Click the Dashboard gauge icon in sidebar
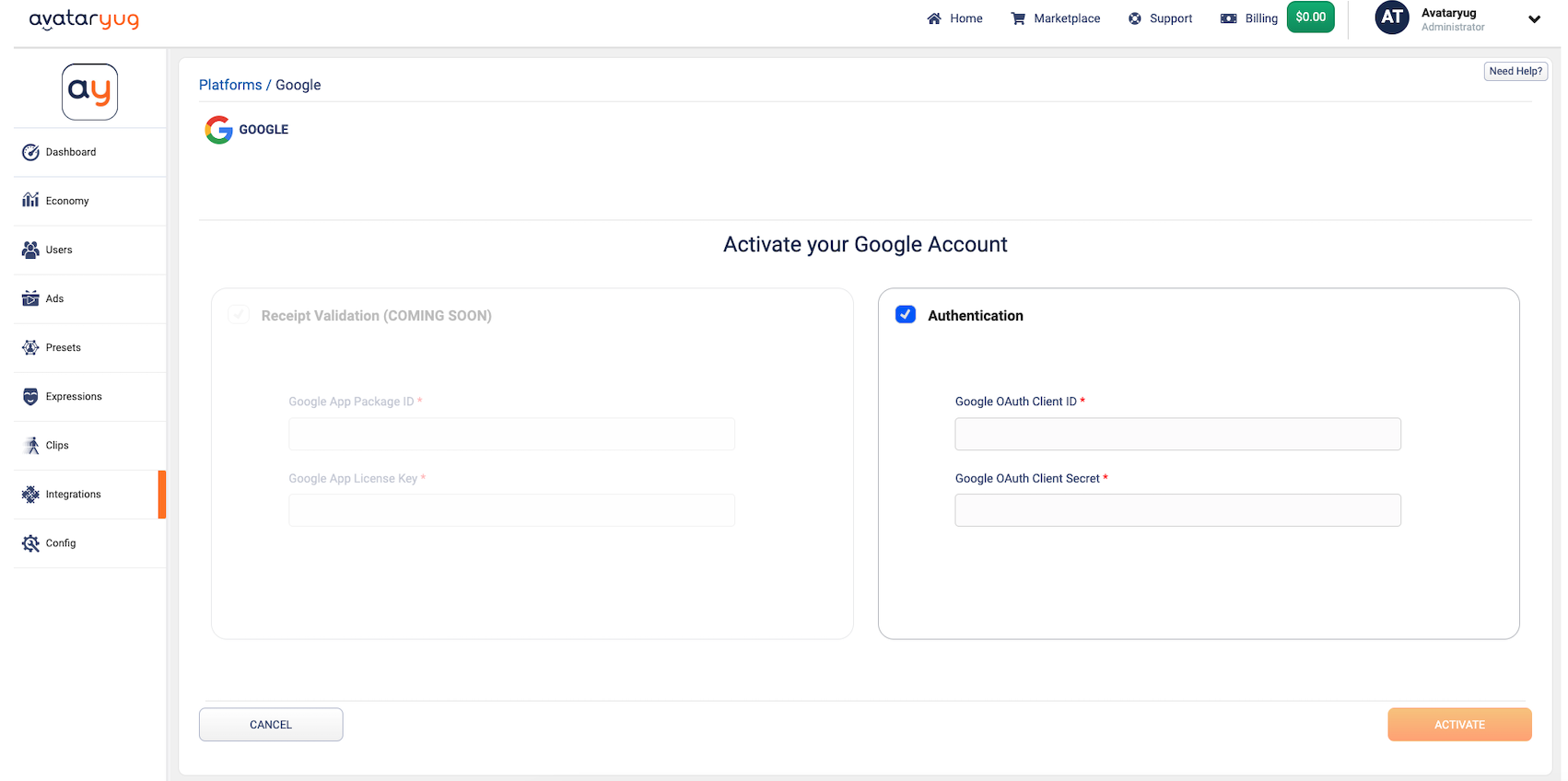 click(x=30, y=152)
